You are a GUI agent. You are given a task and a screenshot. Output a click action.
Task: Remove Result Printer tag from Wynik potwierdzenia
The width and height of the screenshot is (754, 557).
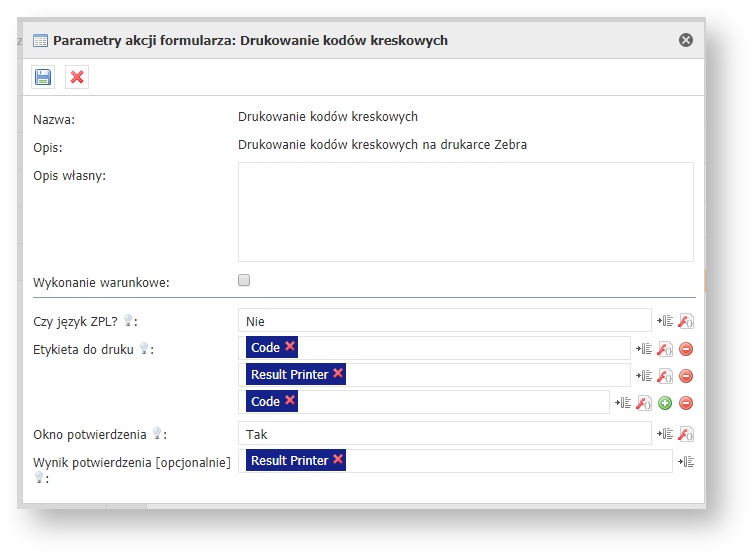(x=338, y=460)
